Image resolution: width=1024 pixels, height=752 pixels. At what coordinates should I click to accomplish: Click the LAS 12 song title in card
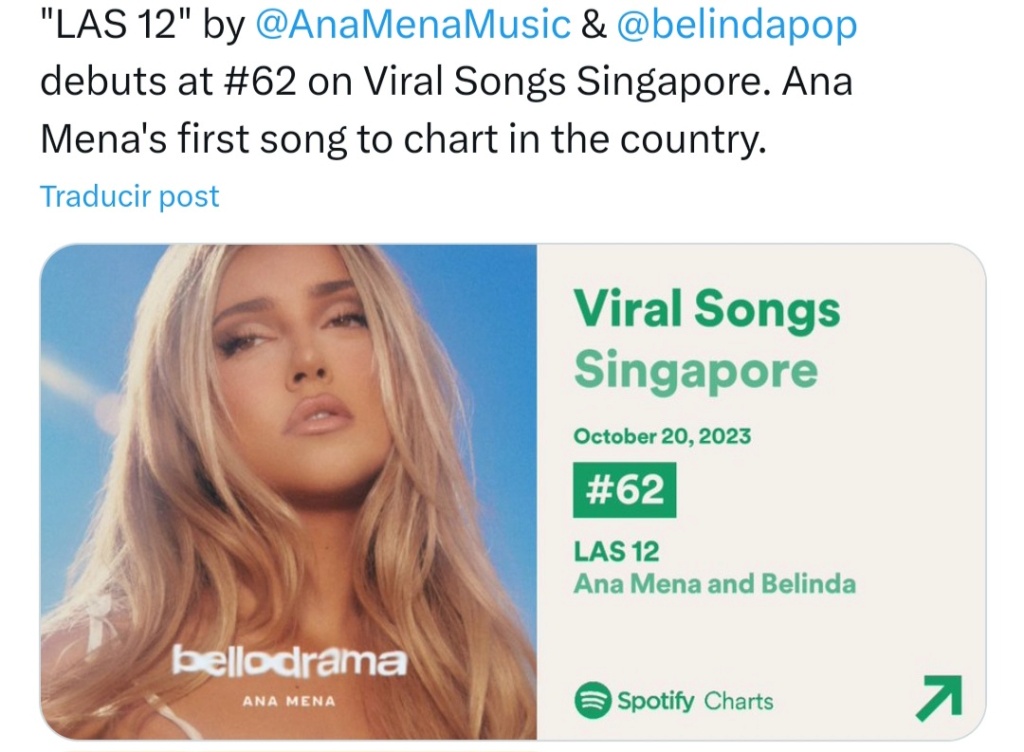coord(616,552)
